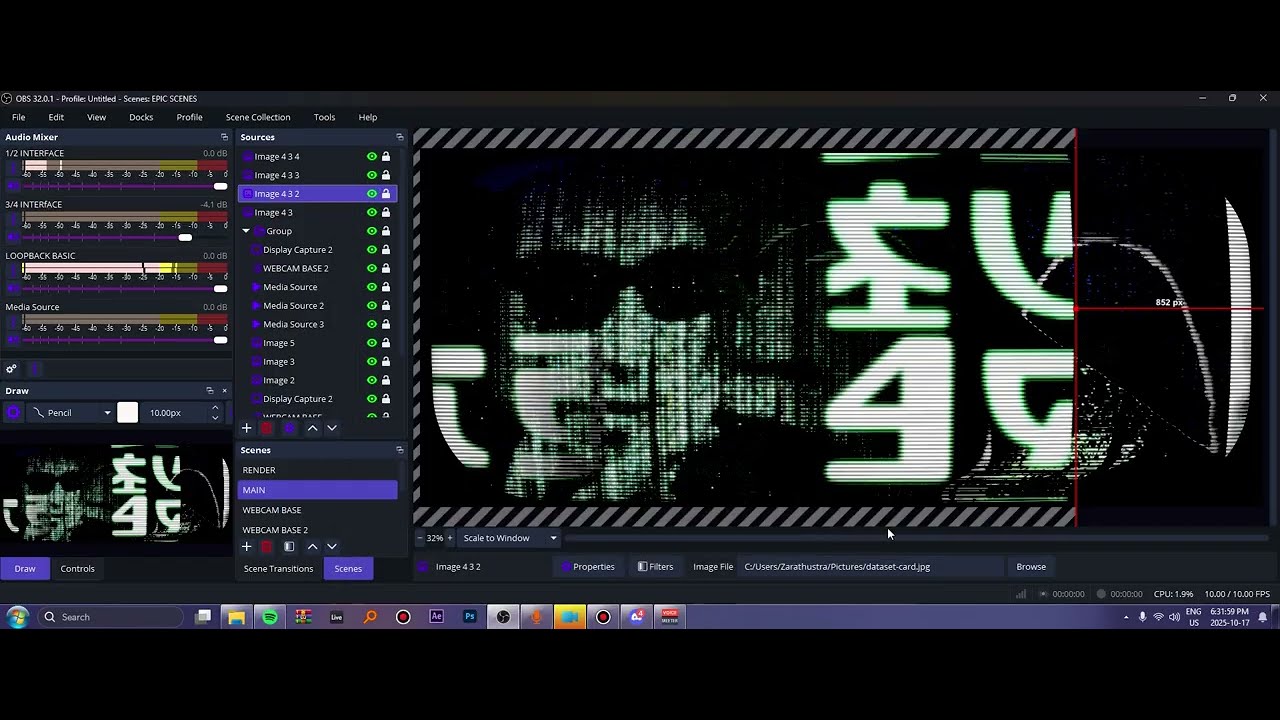The height and width of the screenshot is (720, 1280).
Task: Remove the selected source with the red trash icon
Action: pos(266,428)
